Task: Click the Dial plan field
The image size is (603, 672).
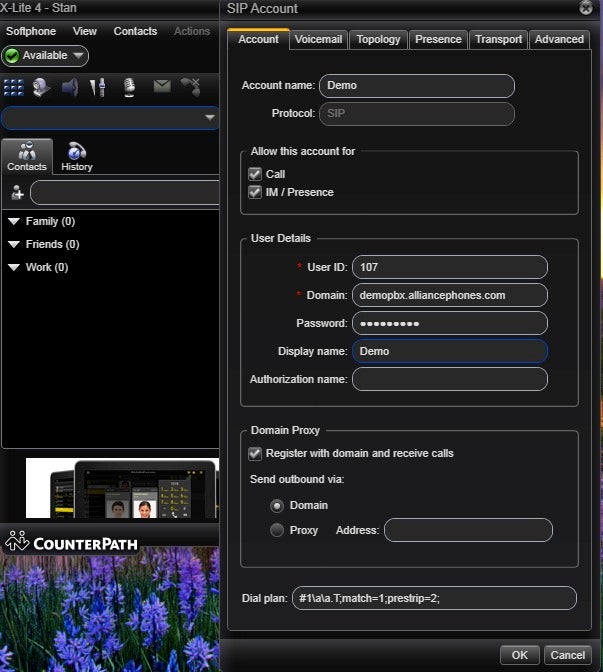Action: point(434,598)
